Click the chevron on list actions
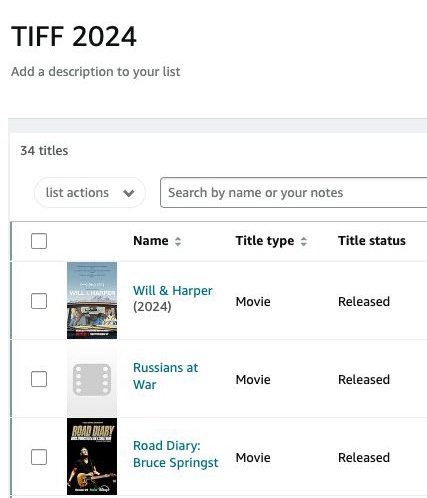Viewport: 427px width, 498px height. point(129,193)
